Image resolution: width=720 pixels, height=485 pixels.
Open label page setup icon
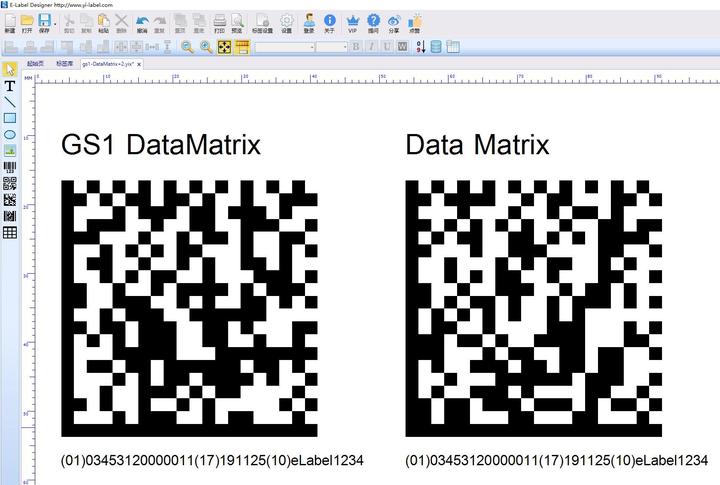point(262,23)
